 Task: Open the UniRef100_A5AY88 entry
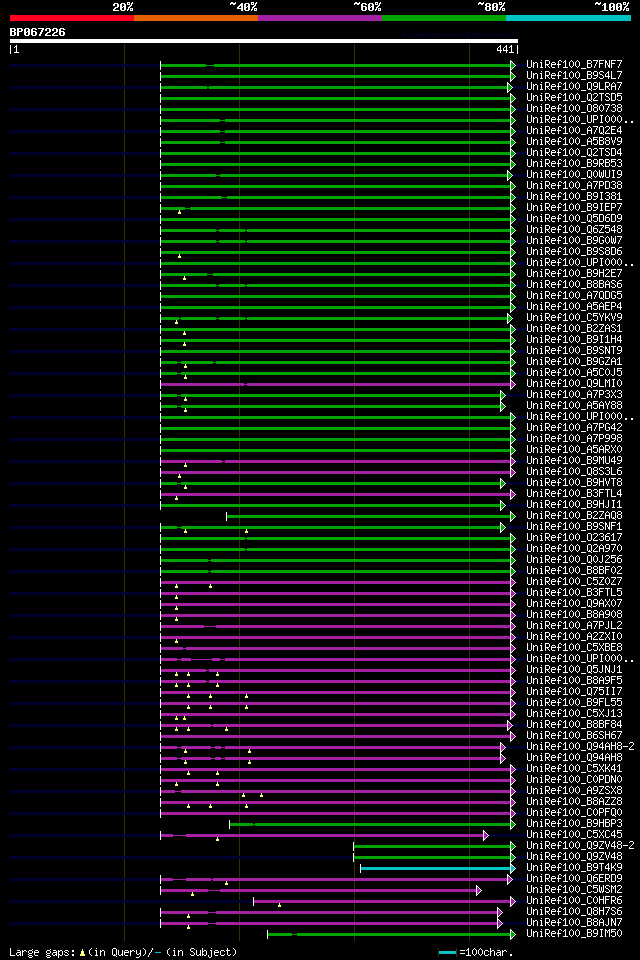pos(574,406)
